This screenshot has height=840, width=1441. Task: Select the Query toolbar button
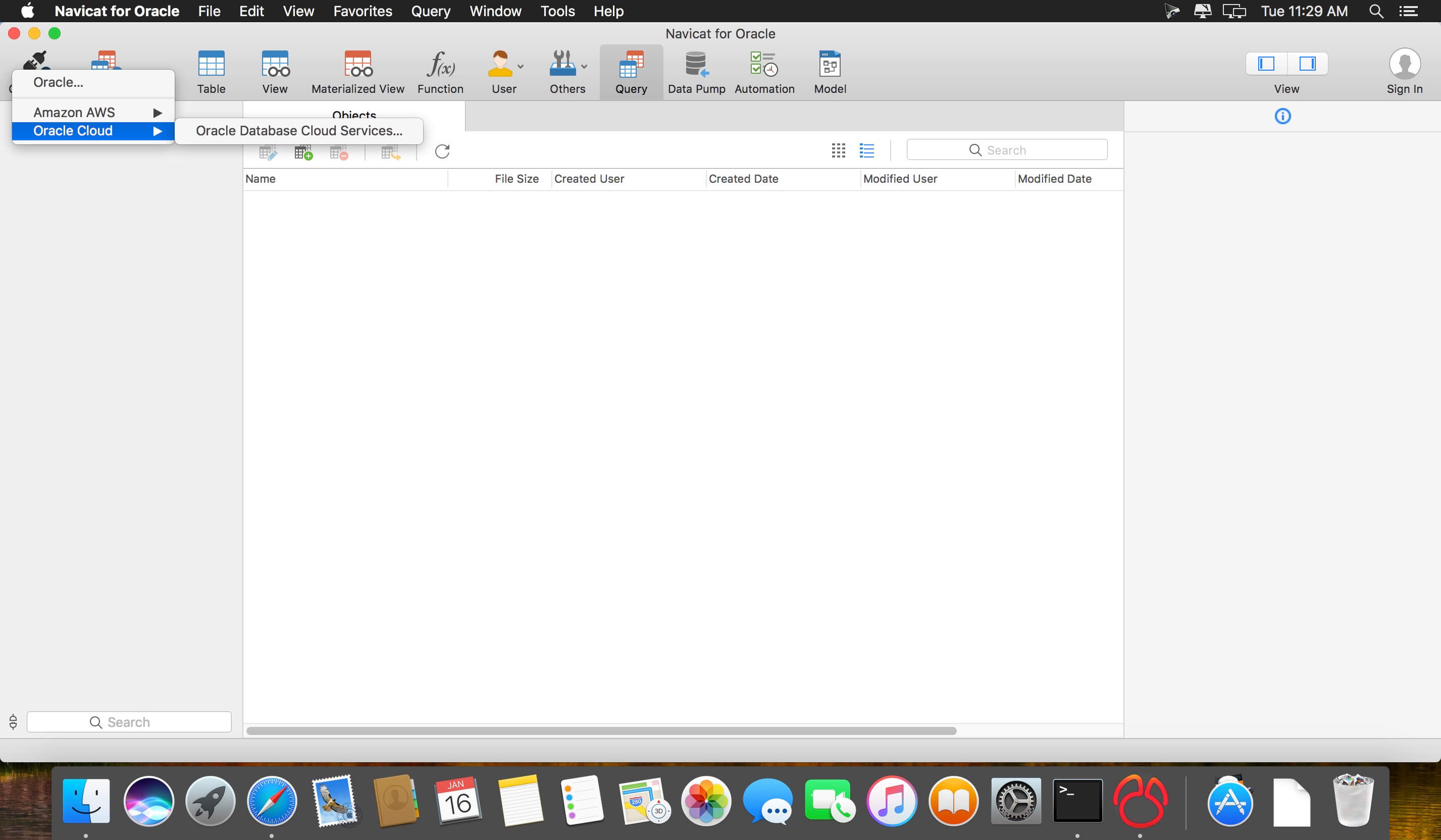click(631, 72)
